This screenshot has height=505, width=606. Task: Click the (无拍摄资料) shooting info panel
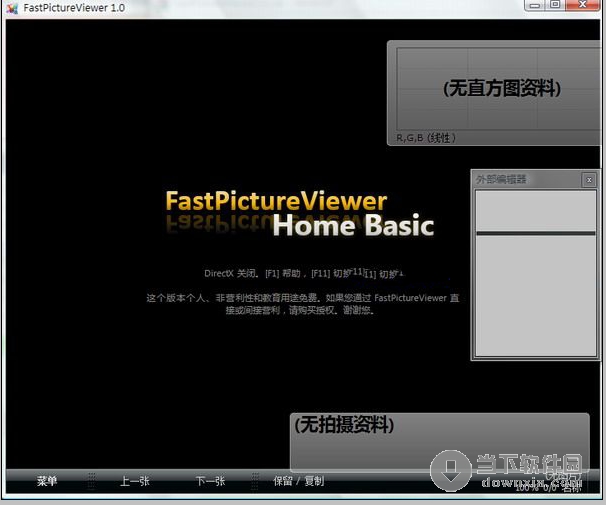click(439, 442)
